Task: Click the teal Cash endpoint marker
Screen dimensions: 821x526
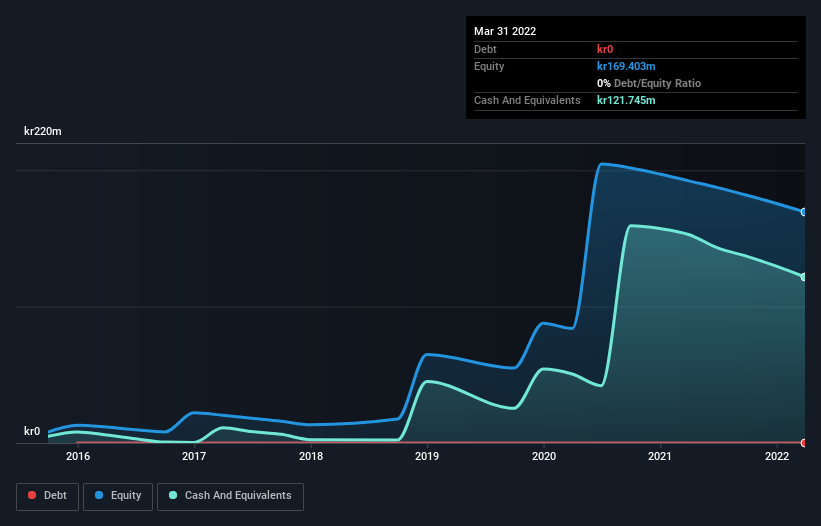Action: coord(804,277)
